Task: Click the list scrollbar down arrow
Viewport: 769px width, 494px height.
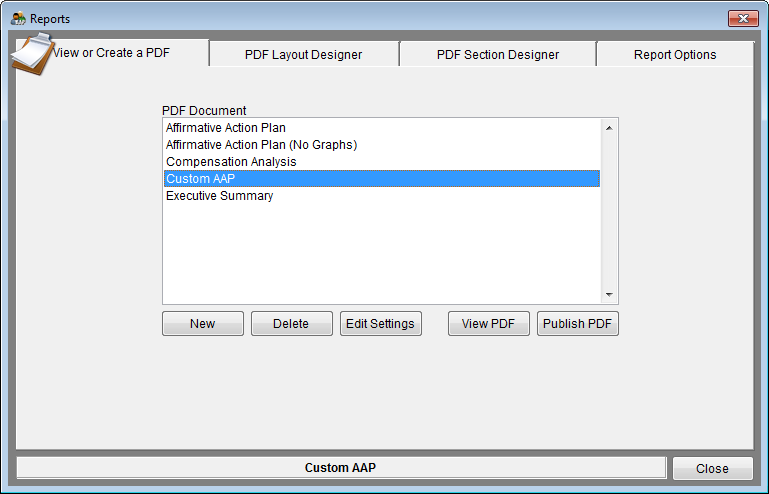Action: tap(609, 294)
